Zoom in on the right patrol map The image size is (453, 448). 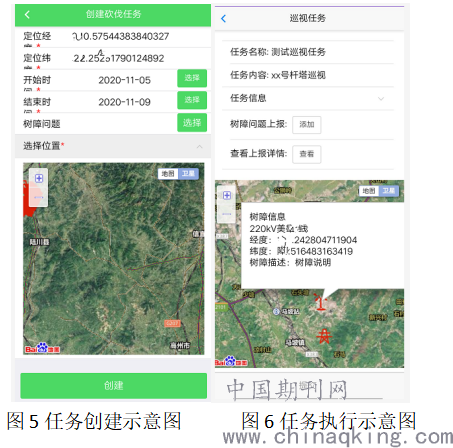point(227,195)
